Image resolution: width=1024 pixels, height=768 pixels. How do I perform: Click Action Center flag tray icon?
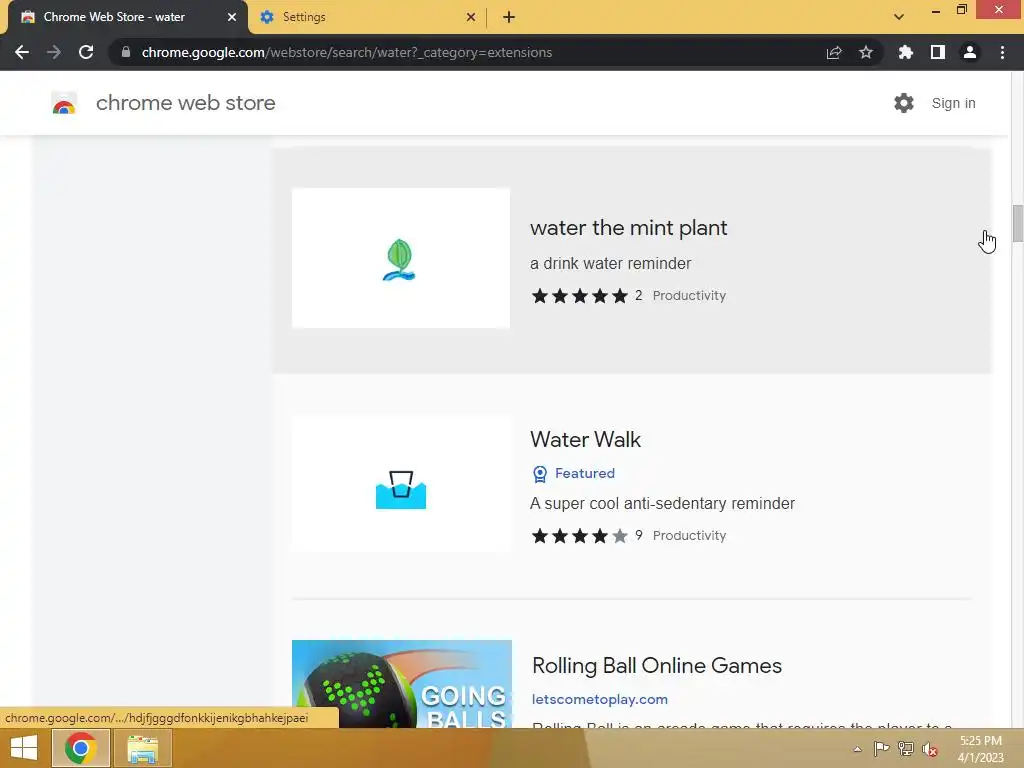[x=881, y=749]
